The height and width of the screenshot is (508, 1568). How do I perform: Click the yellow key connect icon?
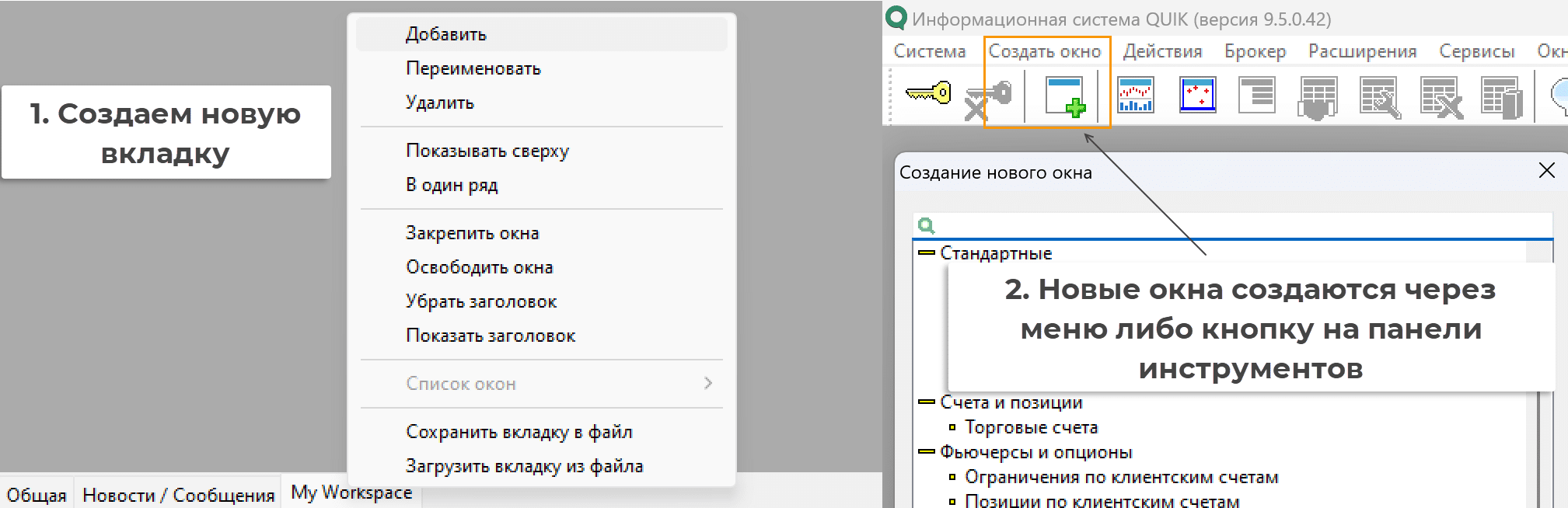click(x=928, y=94)
